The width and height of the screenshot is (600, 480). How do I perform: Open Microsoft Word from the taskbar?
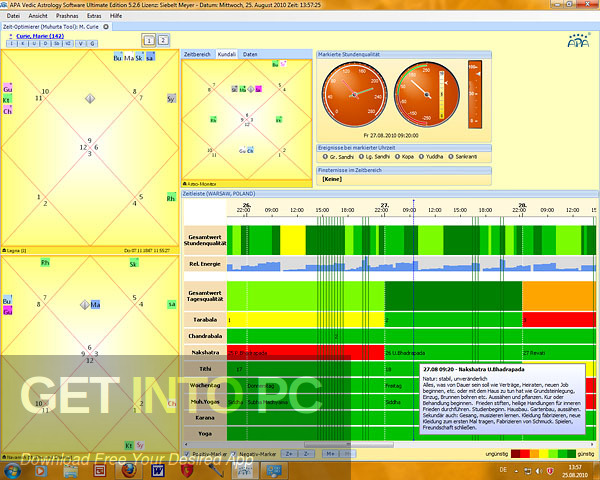(x=158, y=470)
